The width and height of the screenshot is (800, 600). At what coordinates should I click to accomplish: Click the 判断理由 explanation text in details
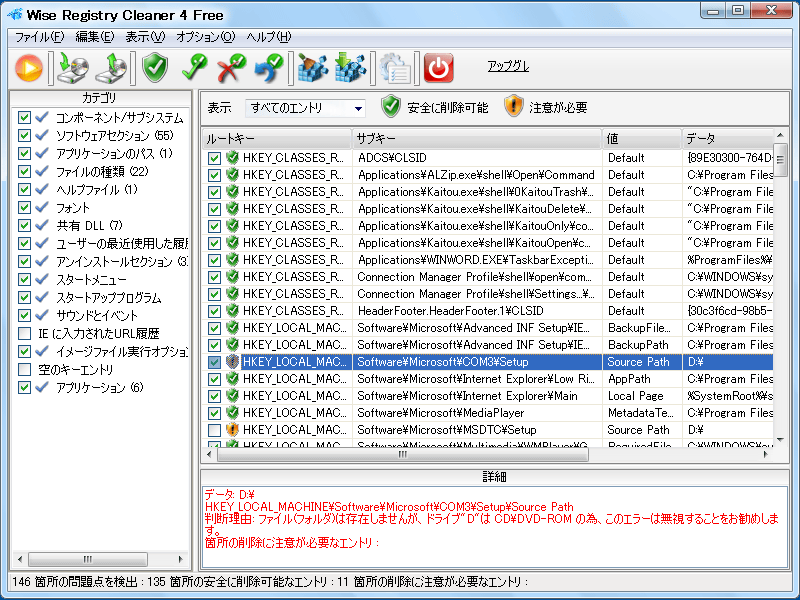coord(491,525)
